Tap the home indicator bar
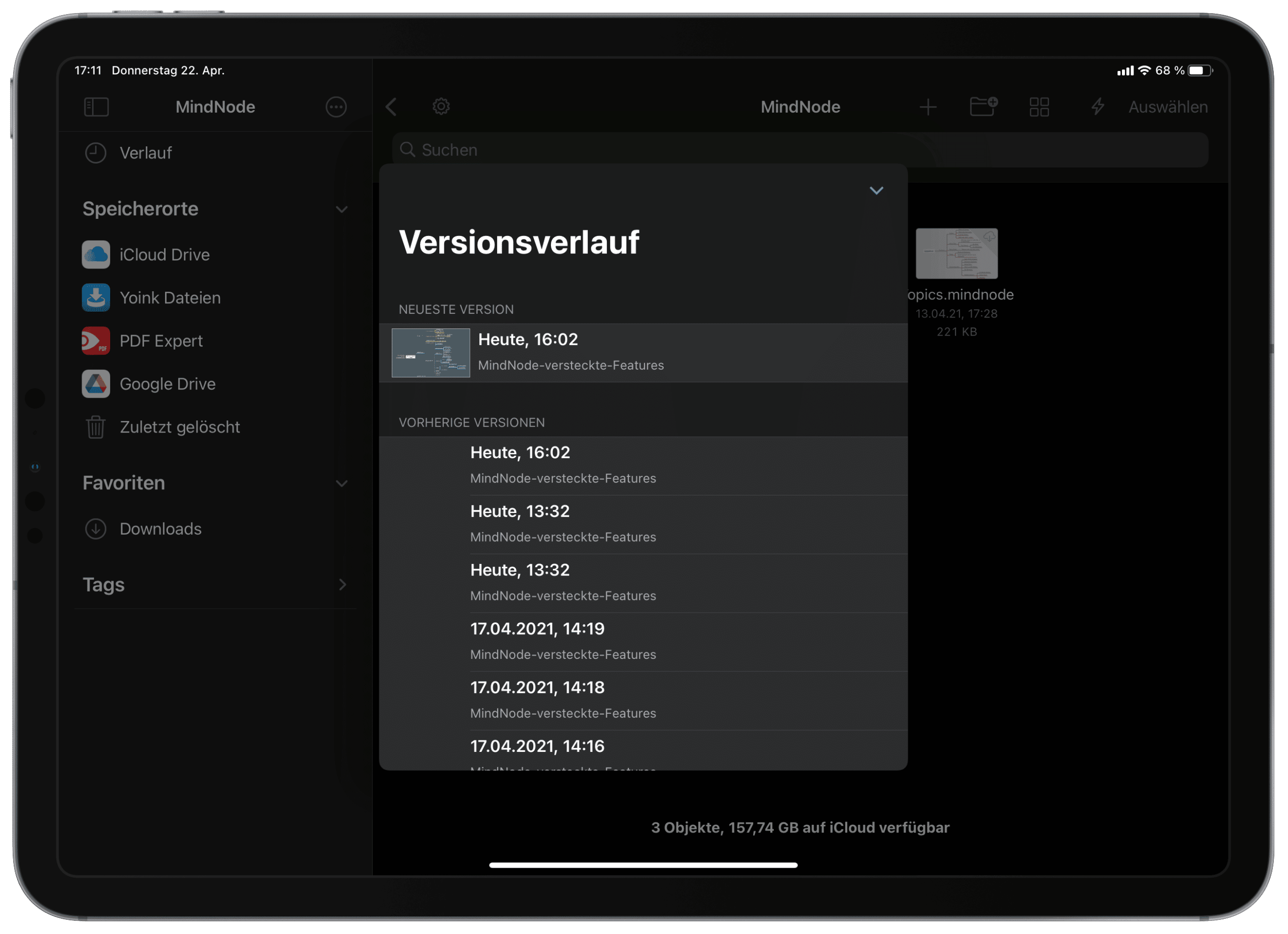 coord(643,865)
